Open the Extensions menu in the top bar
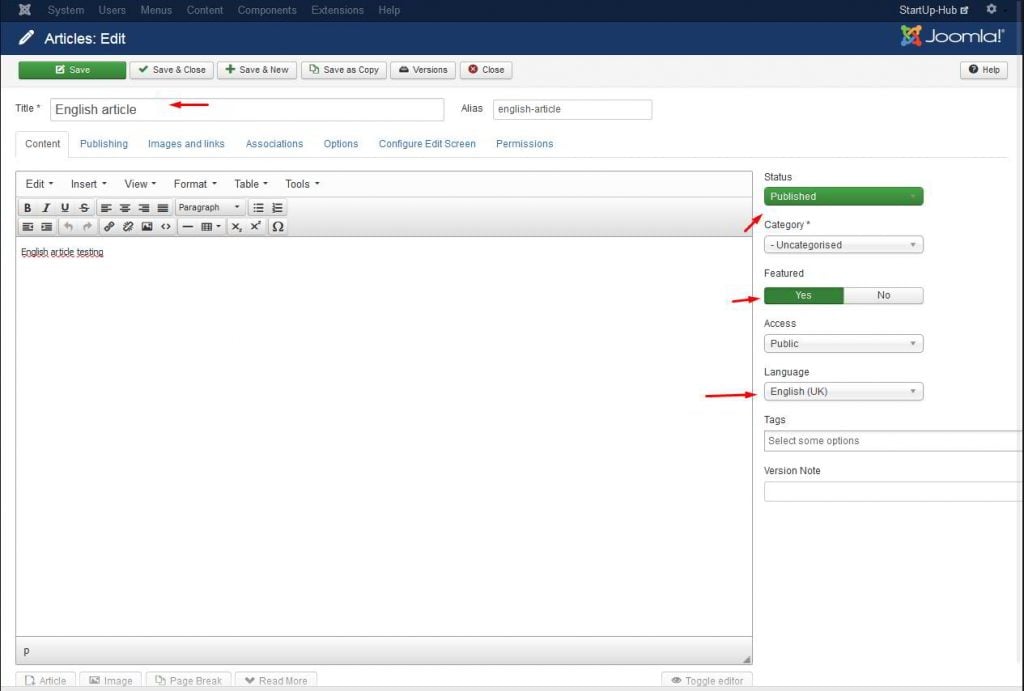Screen dimensions: 1024x691 337,10
